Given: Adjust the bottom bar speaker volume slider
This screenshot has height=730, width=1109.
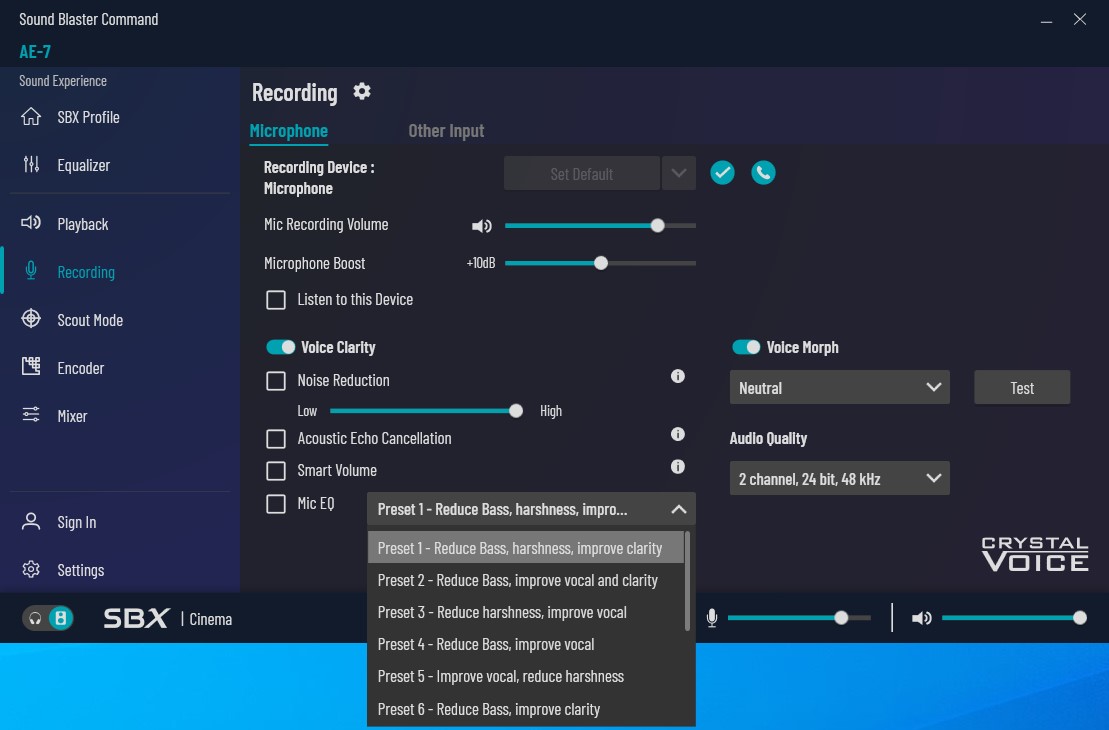Looking at the screenshot, I should click(x=1014, y=618).
